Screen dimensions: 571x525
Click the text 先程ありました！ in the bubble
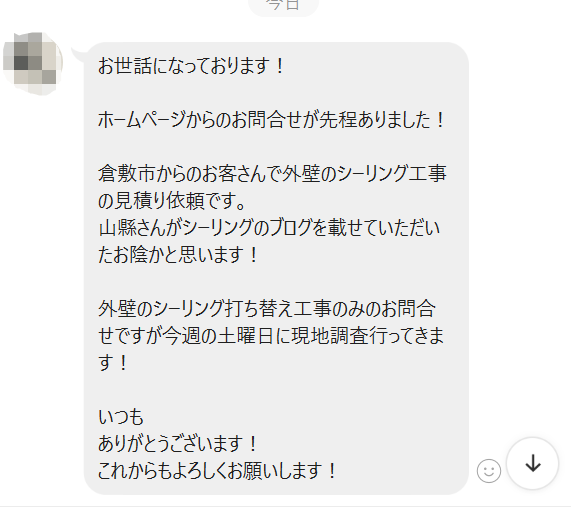382,120
